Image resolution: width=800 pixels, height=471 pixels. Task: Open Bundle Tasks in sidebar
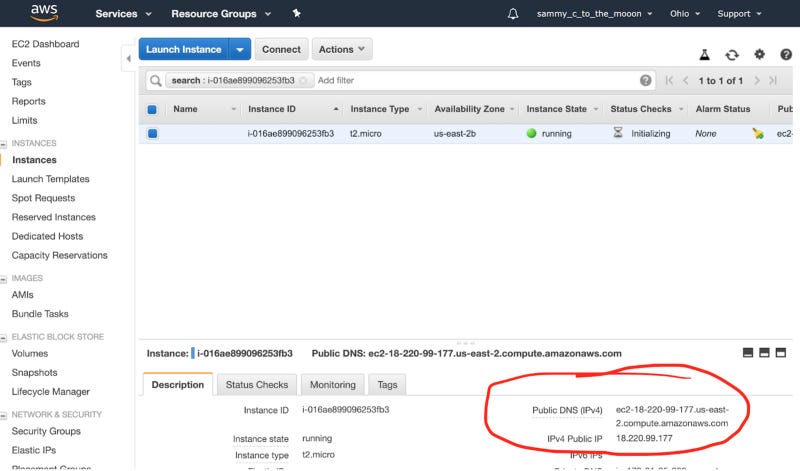click(x=40, y=314)
